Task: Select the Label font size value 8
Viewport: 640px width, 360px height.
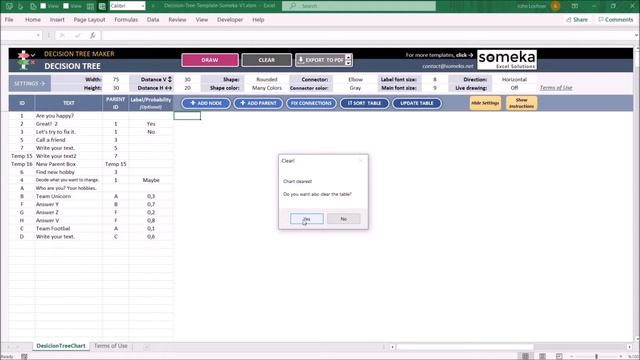Action: point(434,80)
